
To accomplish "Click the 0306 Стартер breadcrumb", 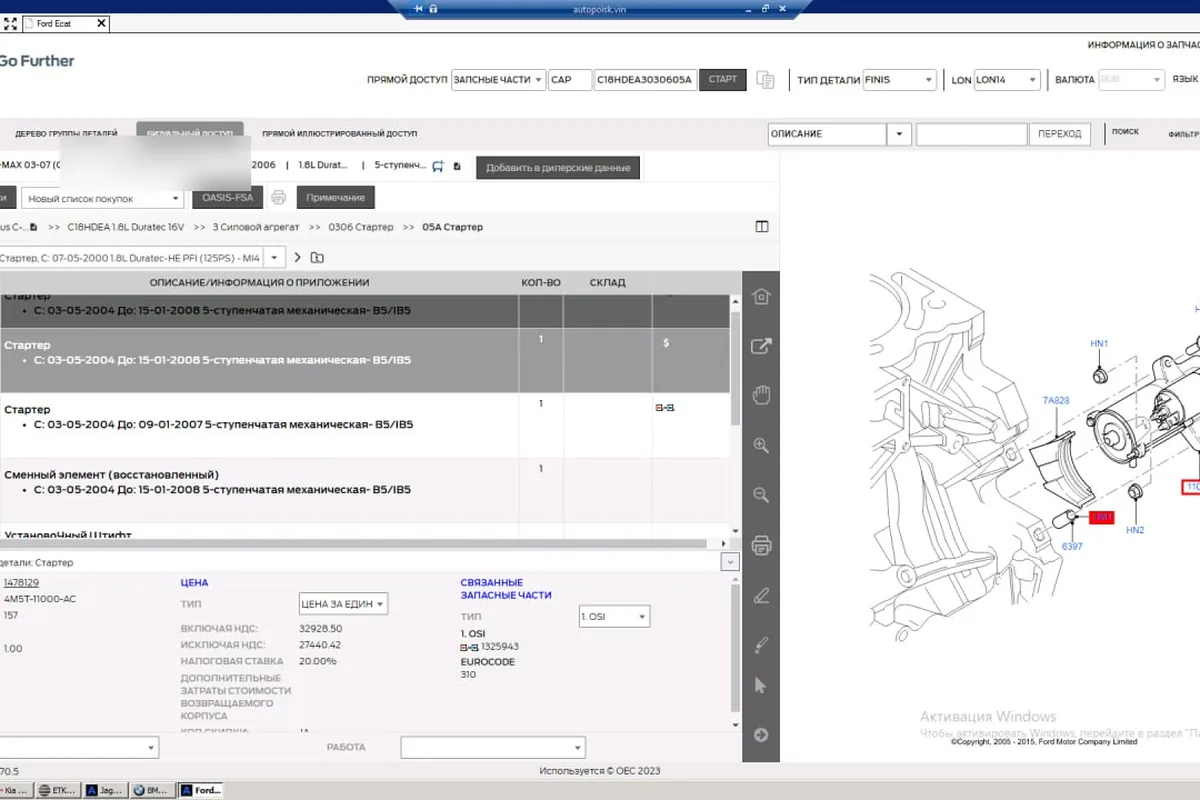I will click(x=360, y=227).
